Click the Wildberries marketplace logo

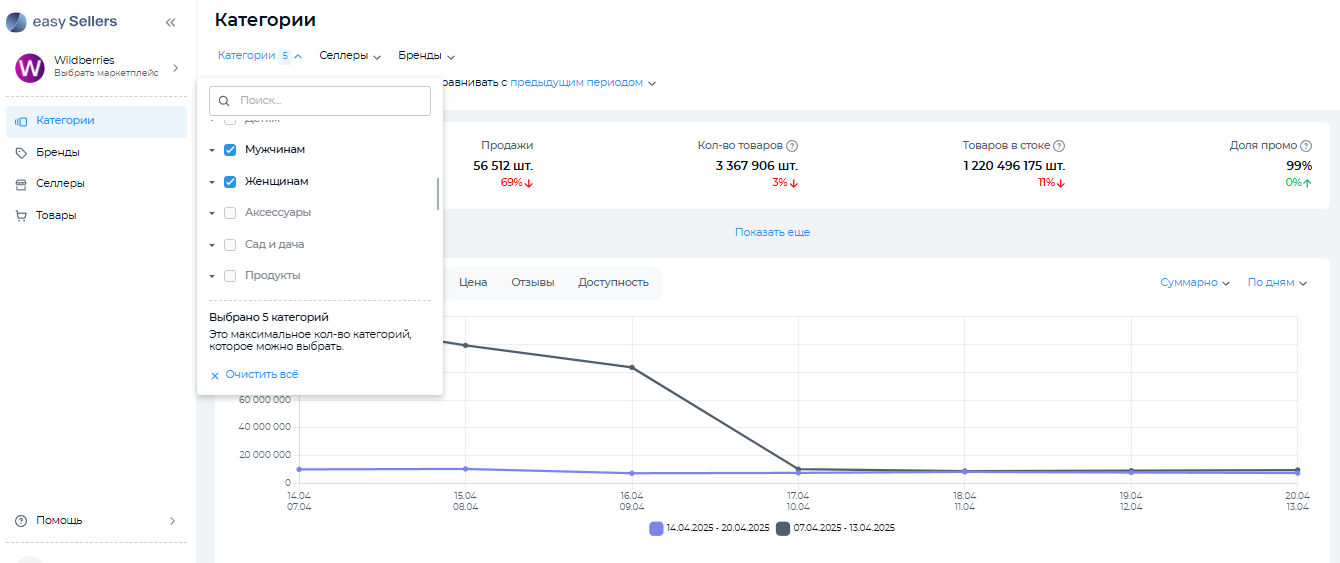tap(30, 68)
